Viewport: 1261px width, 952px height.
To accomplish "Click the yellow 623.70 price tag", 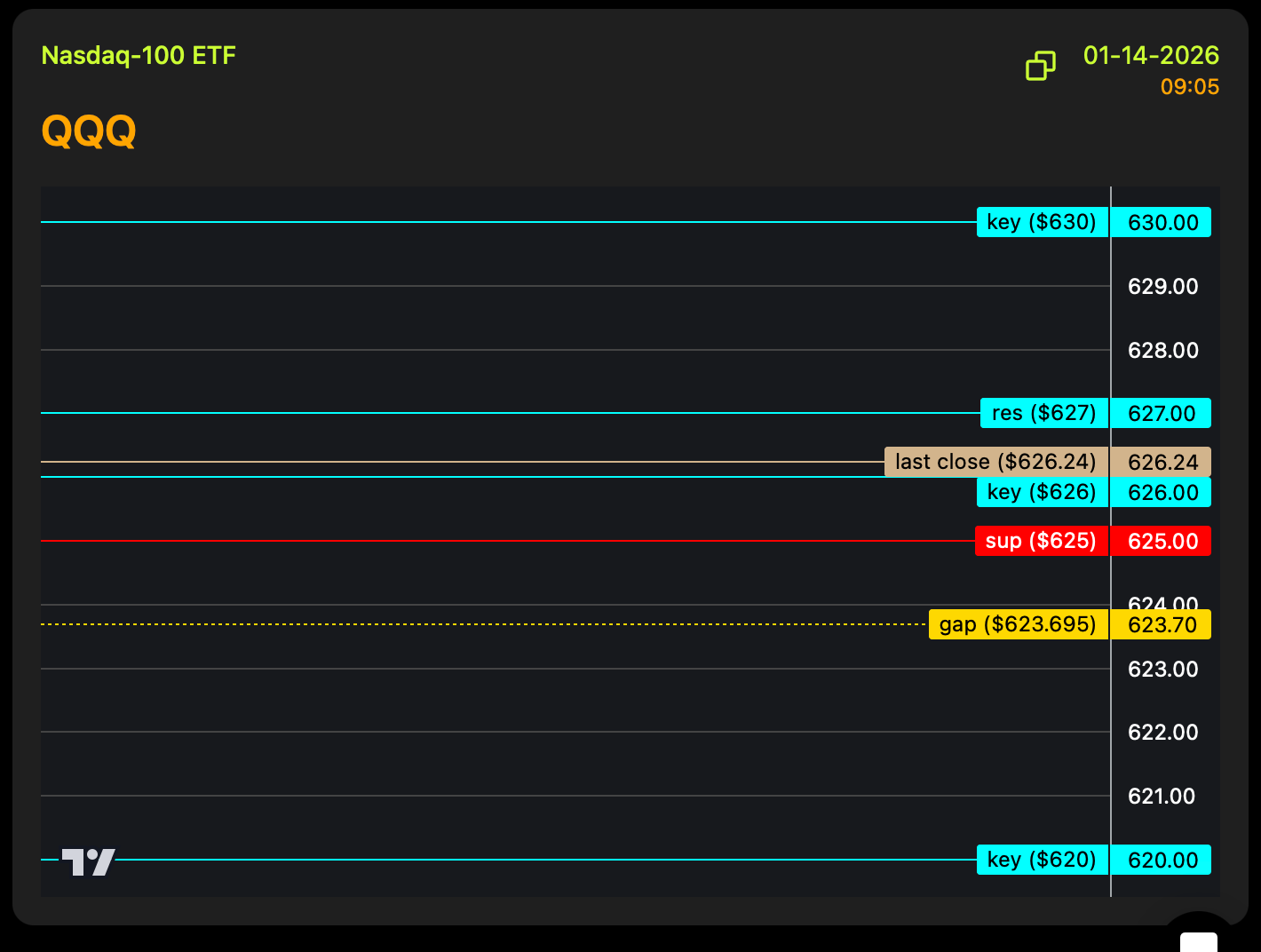I will click(1162, 624).
